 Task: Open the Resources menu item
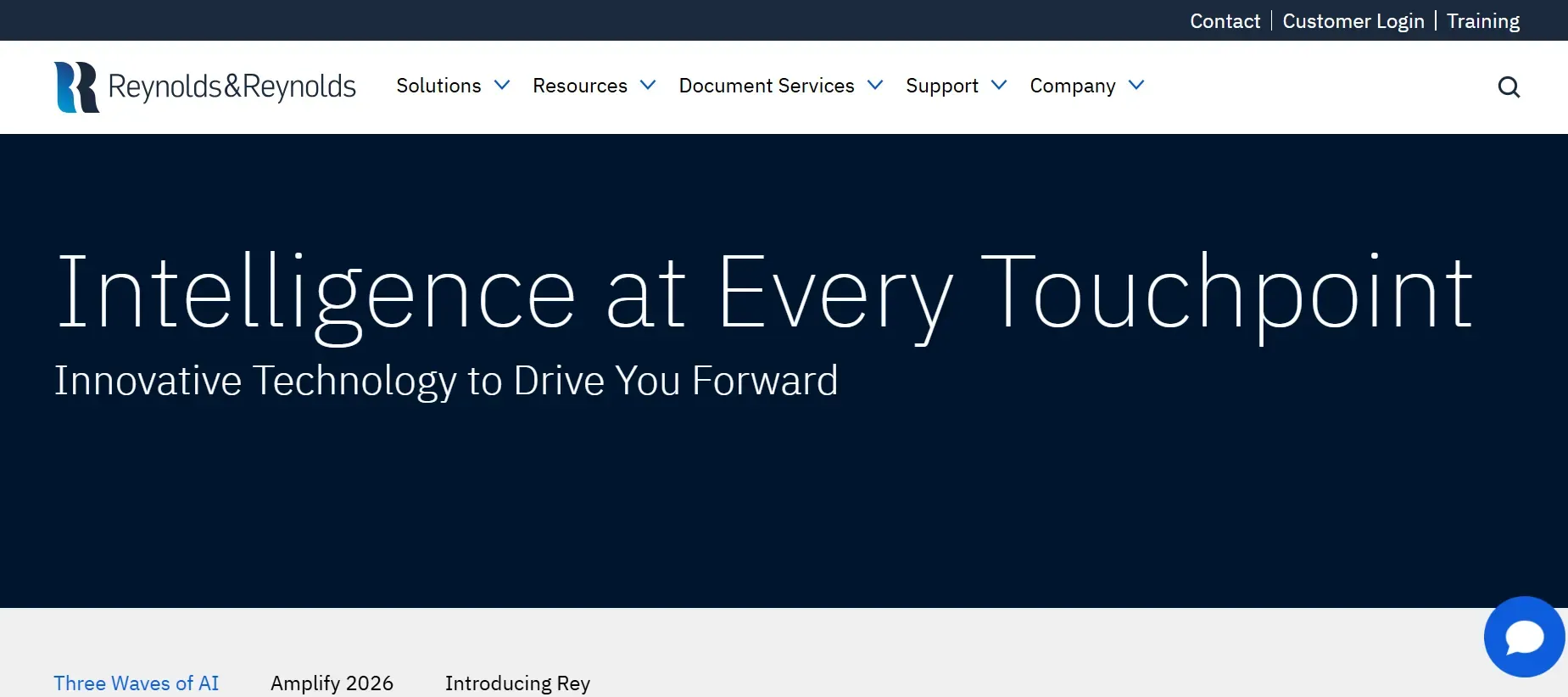click(580, 86)
